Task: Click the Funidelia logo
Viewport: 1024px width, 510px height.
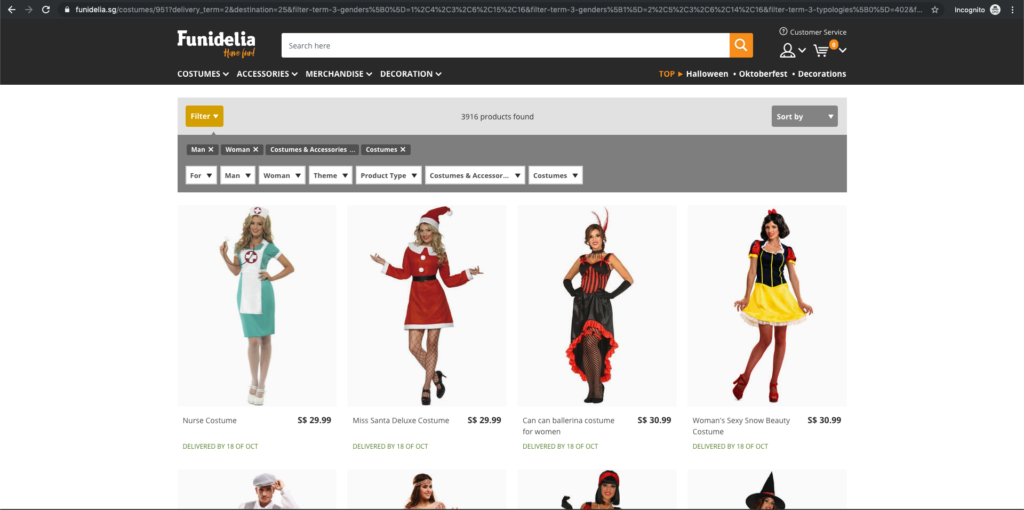Action: (216, 44)
